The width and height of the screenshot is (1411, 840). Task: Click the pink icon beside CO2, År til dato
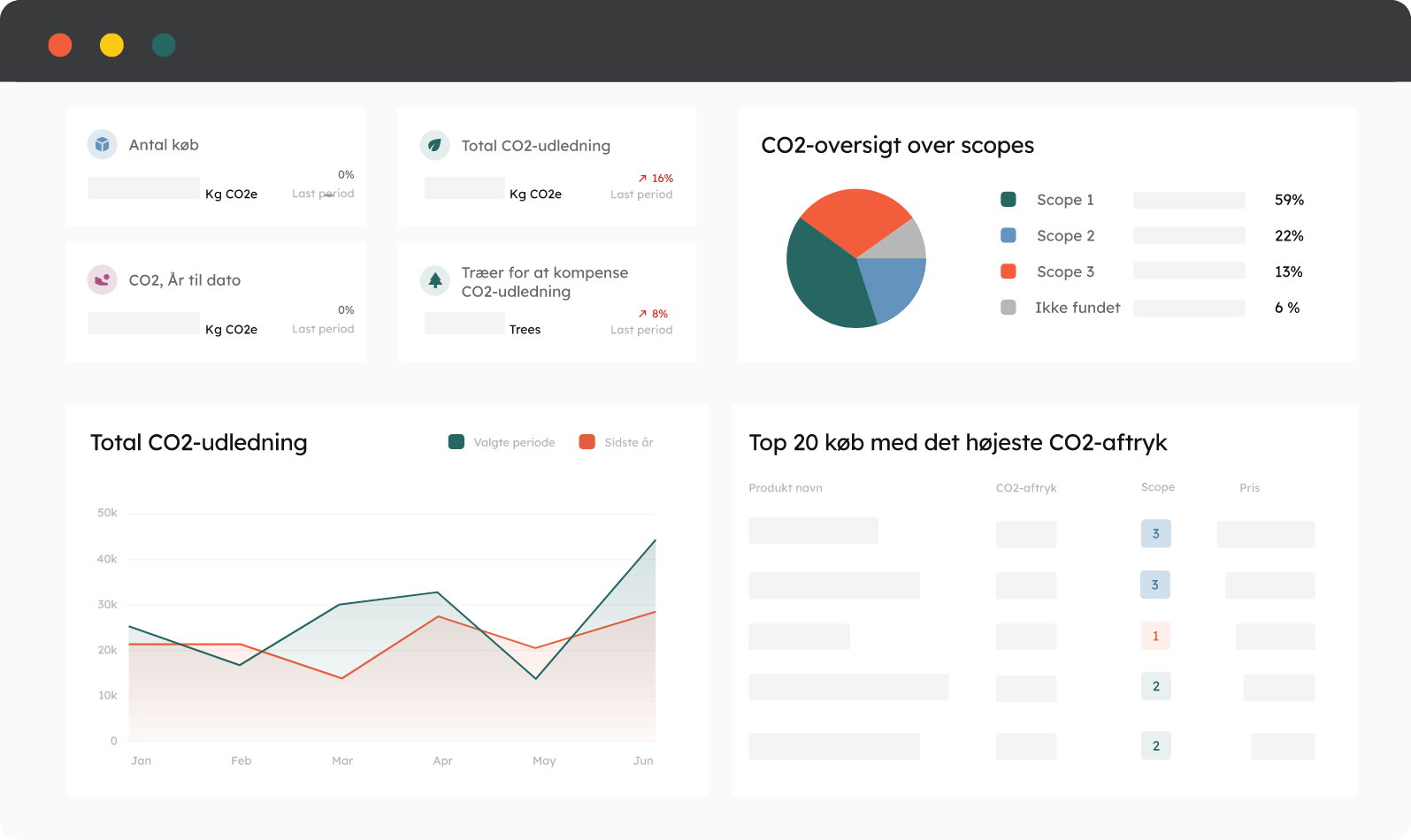click(x=103, y=279)
